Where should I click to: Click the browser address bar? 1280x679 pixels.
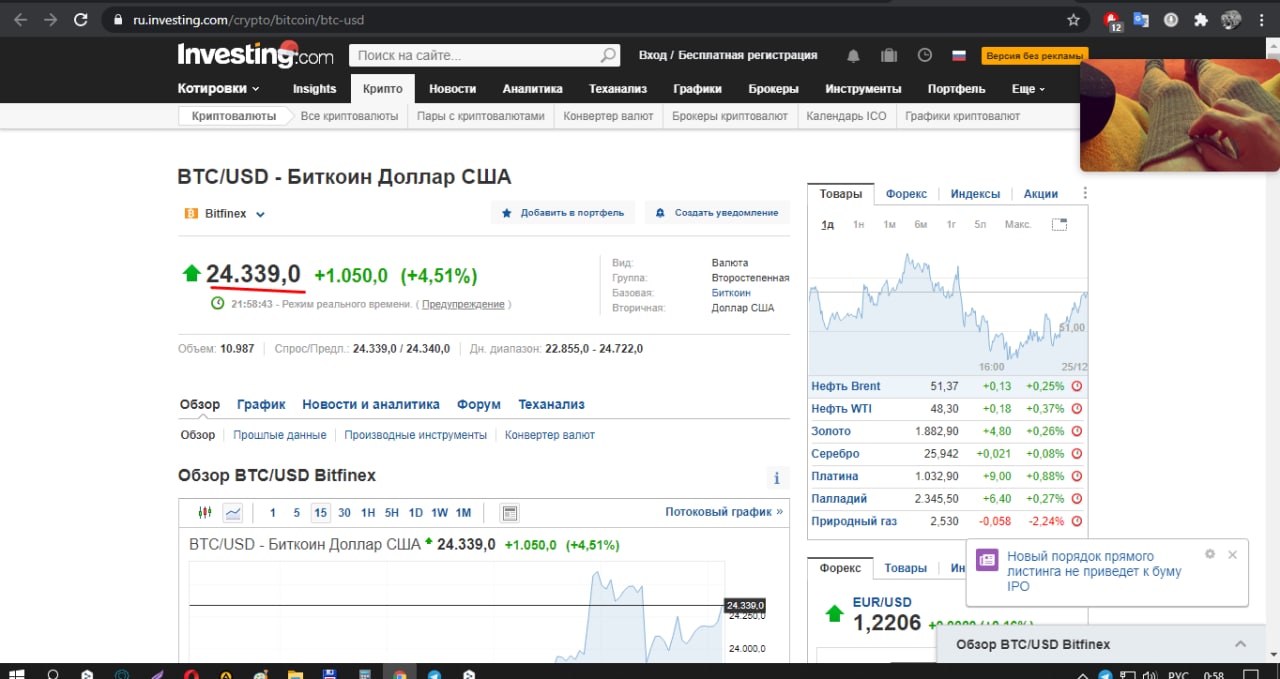(x=580, y=19)
